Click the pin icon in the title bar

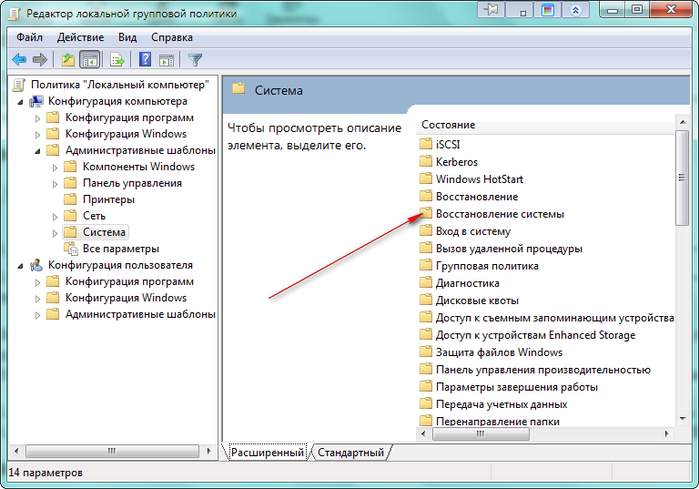(491, 10)
